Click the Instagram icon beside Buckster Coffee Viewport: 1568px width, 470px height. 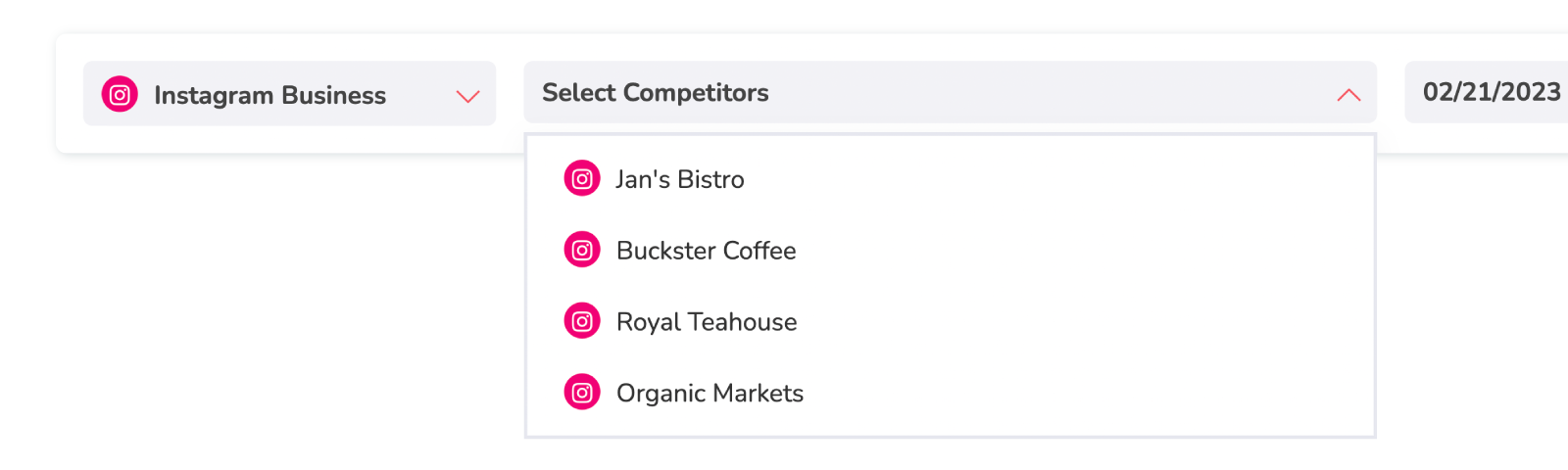(582, 251)
